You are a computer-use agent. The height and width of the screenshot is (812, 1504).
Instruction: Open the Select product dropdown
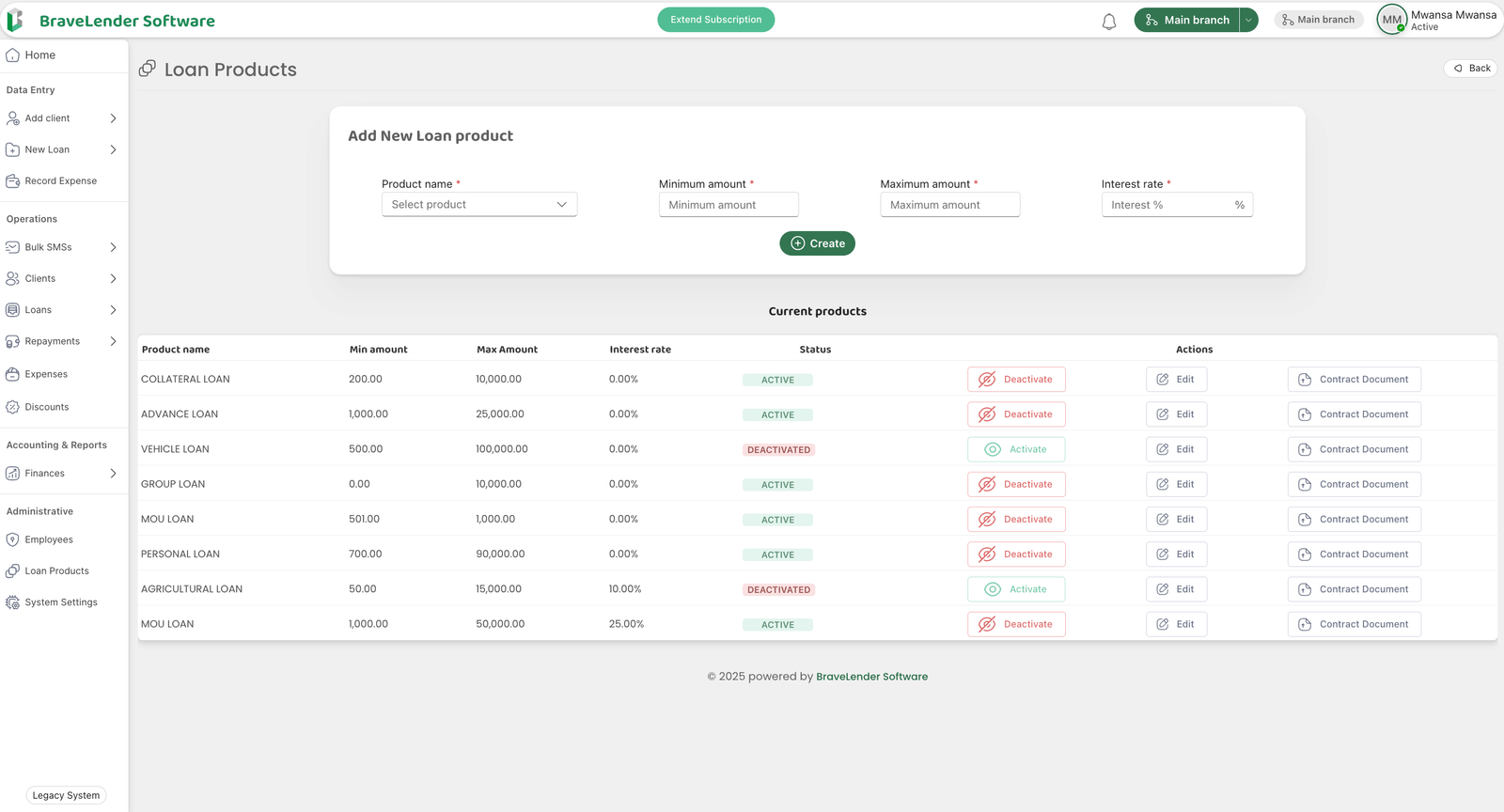click(478, 205)
